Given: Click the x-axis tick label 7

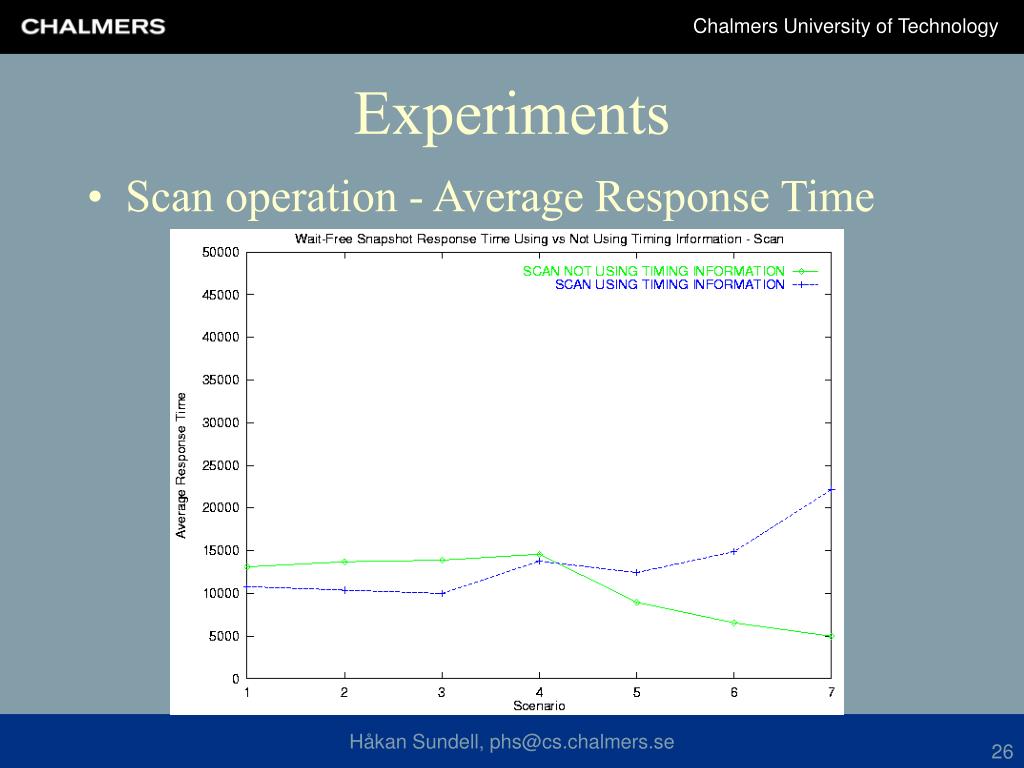Looking at the screenshot, I should [831, 692].
